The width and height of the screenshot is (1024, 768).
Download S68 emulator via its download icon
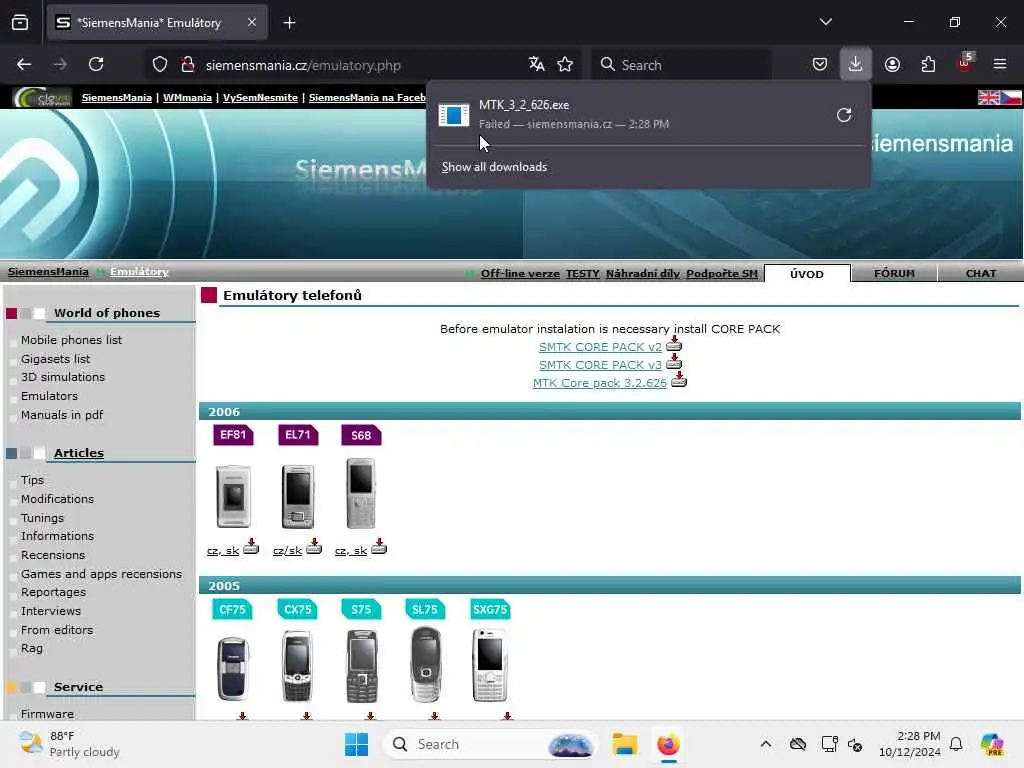pyautogui.click(x=379, y=547)
